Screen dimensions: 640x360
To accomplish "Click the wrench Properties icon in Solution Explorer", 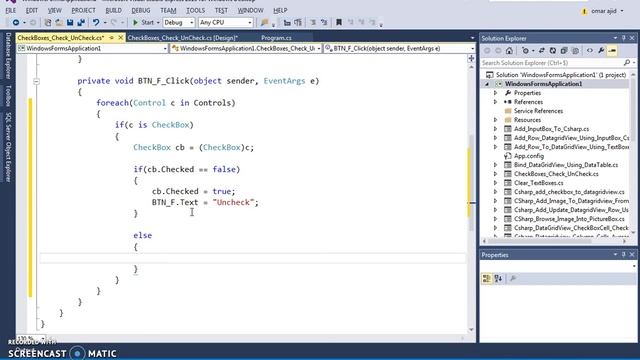I will coord(601,51).
